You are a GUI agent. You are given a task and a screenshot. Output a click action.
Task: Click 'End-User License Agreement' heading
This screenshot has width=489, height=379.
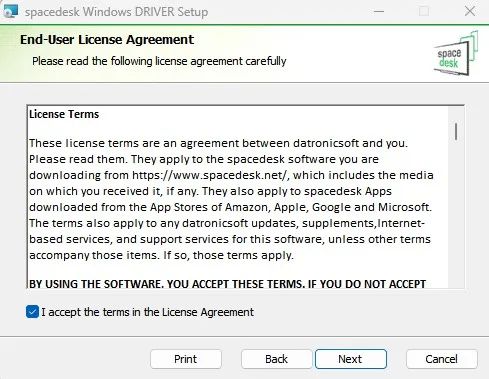[x=107, y=40]
